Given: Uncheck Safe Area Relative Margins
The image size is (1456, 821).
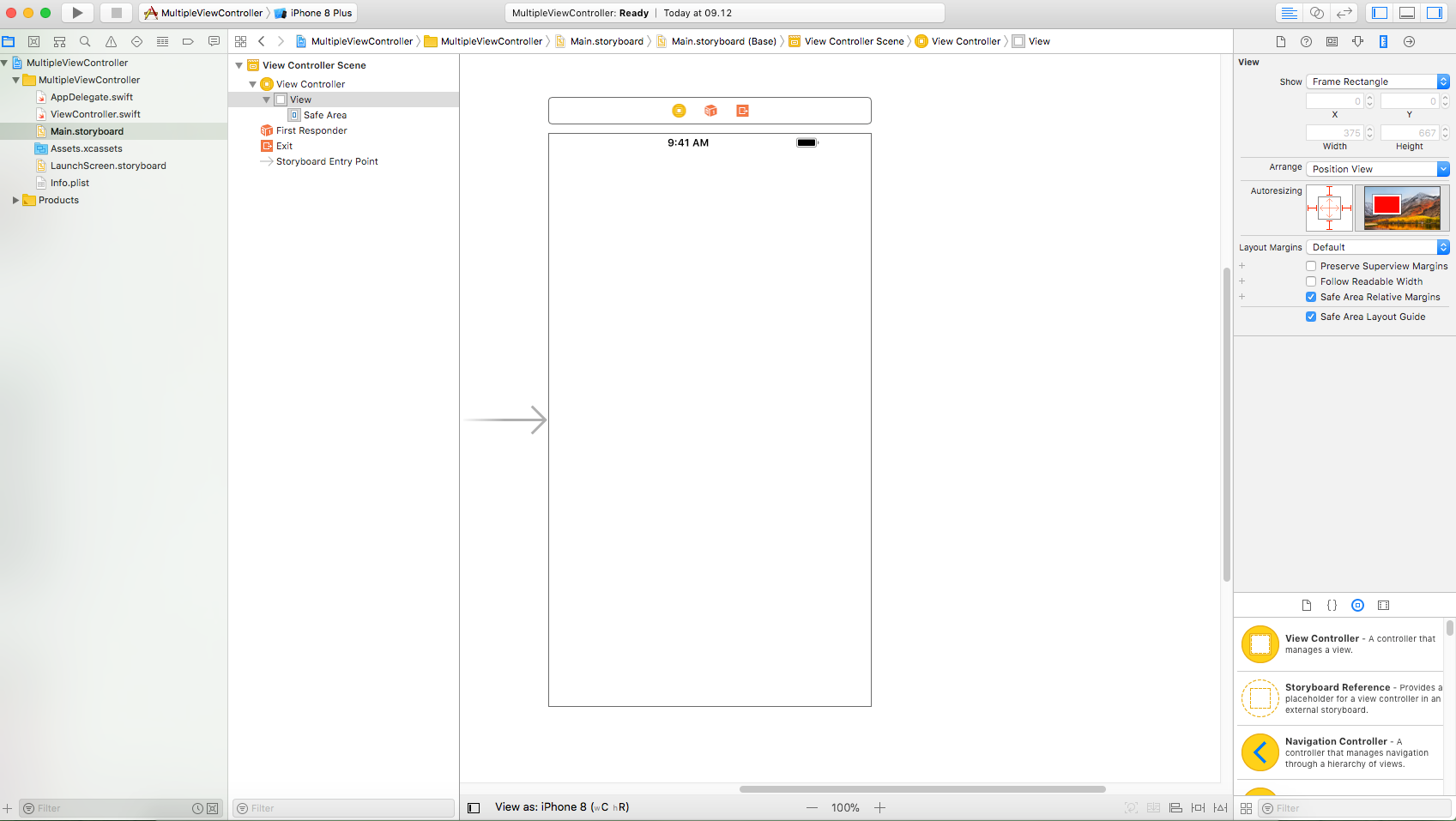Looking at the screenshot, I should pos(1311,297).
